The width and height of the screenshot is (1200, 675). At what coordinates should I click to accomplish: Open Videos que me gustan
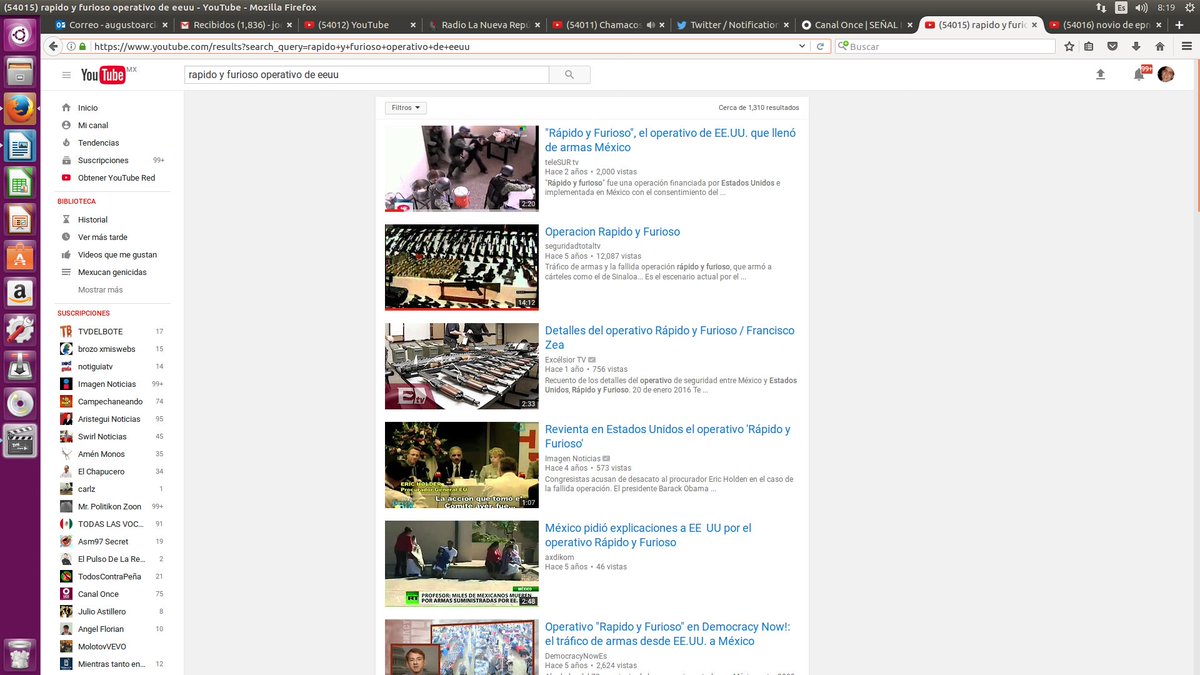coord(117,255)
